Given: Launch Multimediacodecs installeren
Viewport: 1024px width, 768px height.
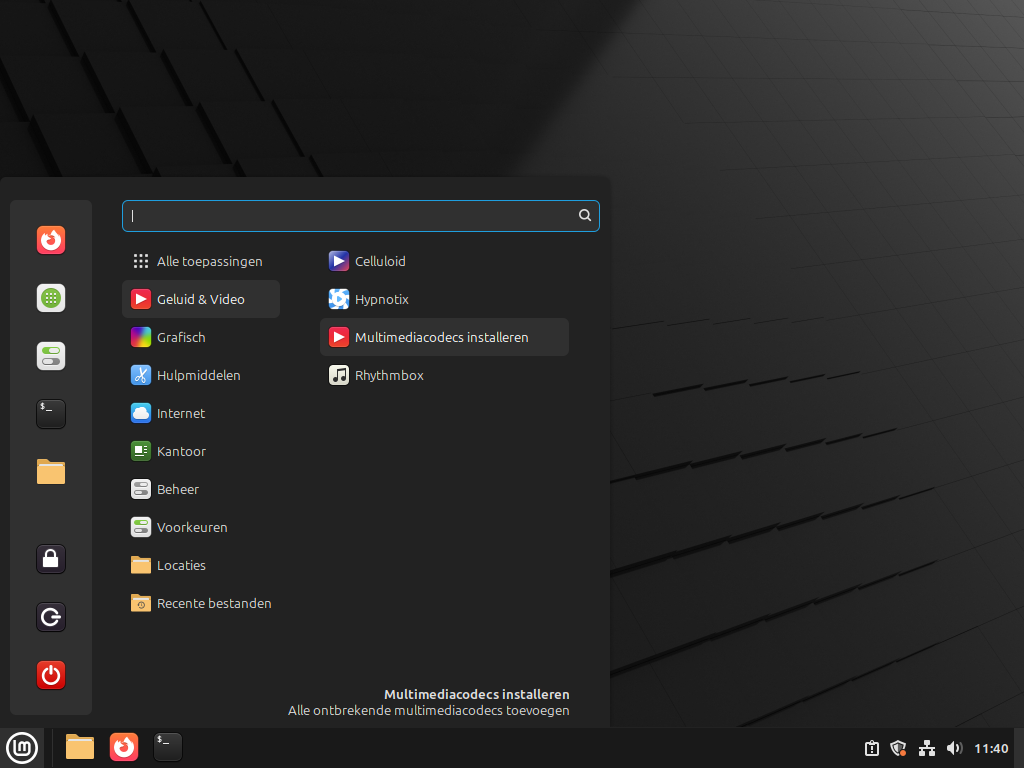Looking at the screenshot, I should [444, 337].
